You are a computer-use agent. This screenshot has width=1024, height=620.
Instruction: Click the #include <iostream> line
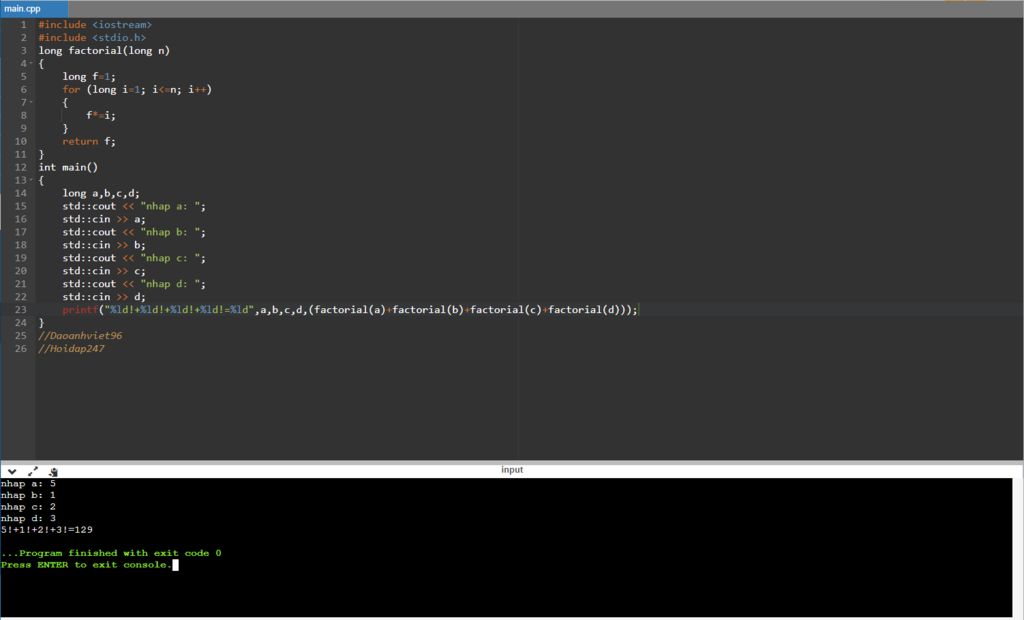95,25
